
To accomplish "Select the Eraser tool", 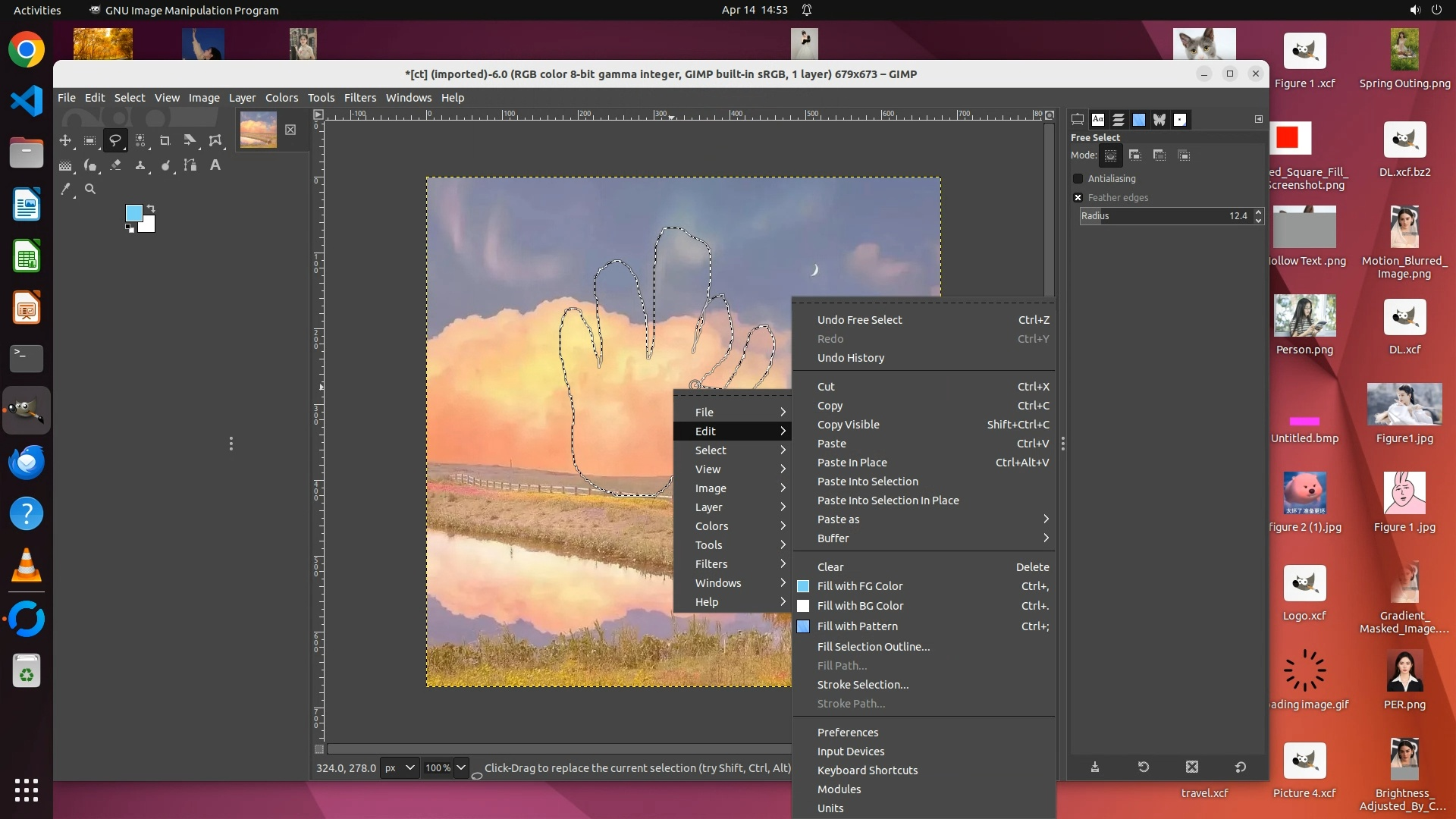I will click(x=115, y=165).
